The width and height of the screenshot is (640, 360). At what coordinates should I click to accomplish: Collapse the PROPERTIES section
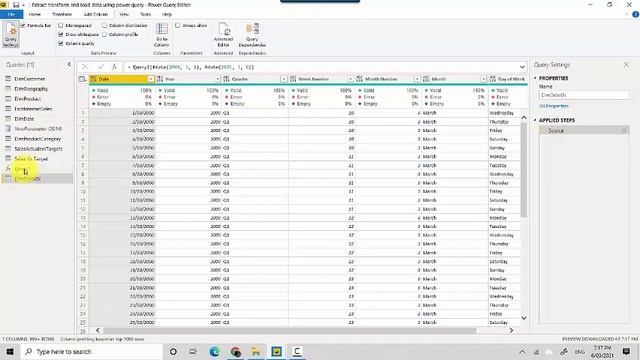(x=535, y=78)
